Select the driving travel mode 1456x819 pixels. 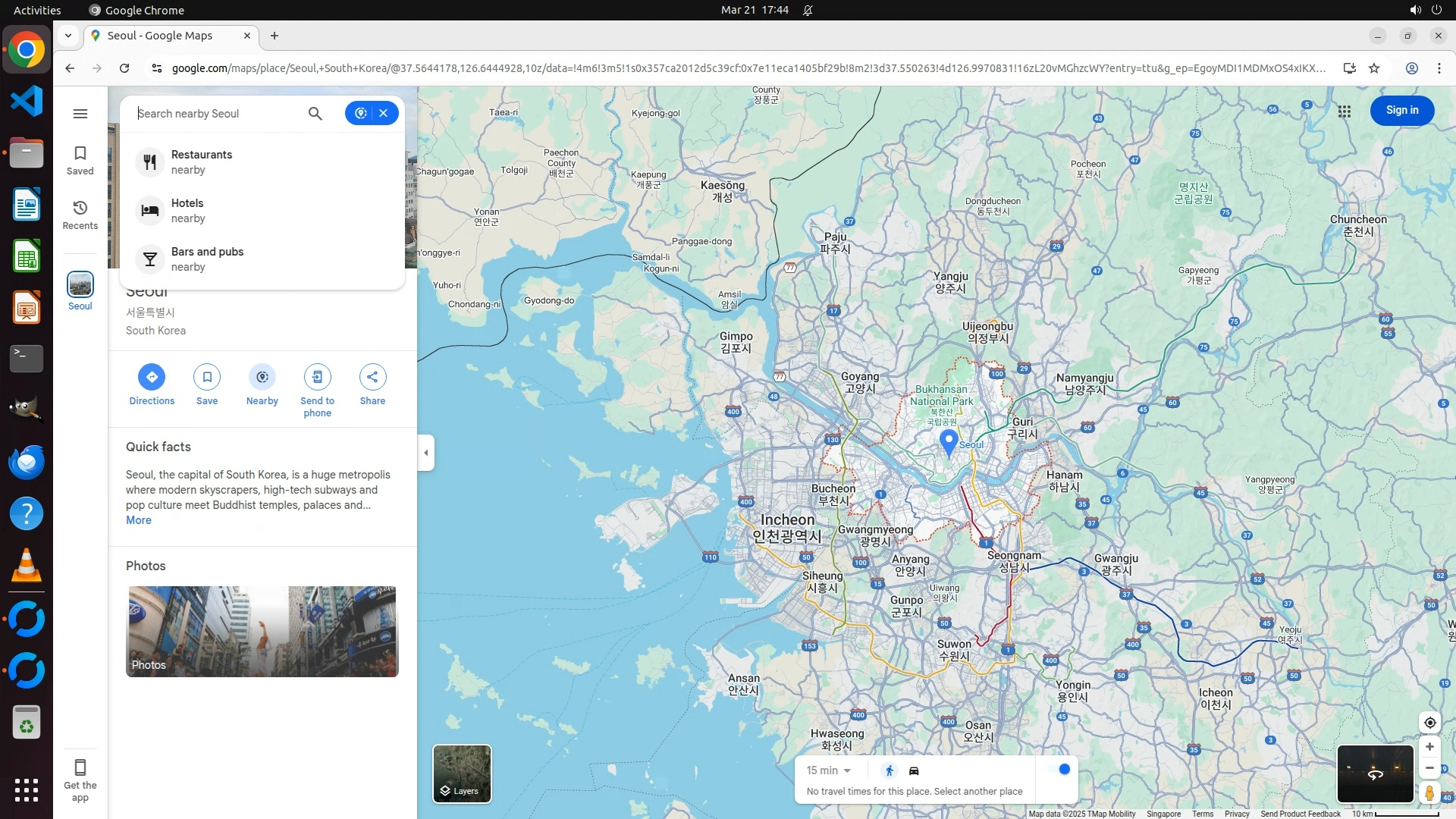coord(914,770)
